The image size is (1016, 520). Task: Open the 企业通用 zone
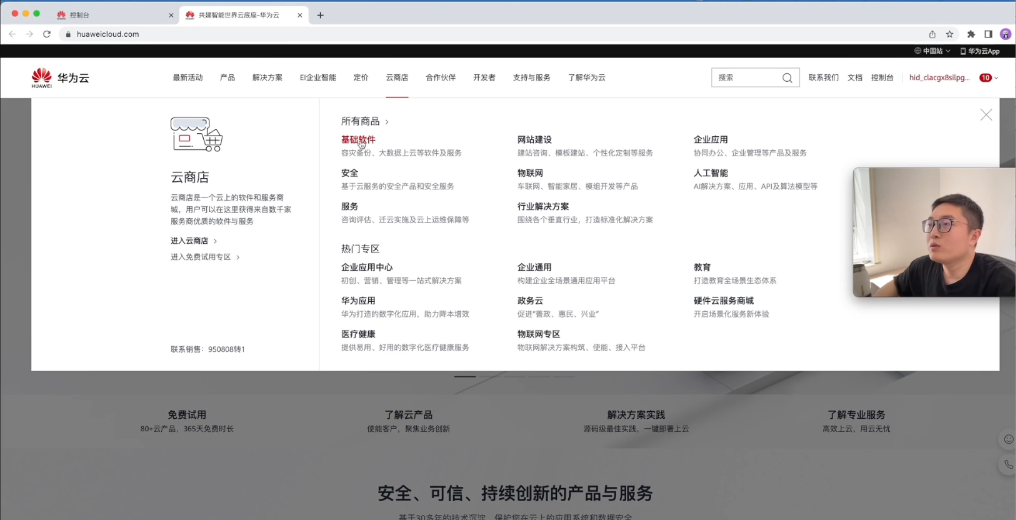click(535, 267)
